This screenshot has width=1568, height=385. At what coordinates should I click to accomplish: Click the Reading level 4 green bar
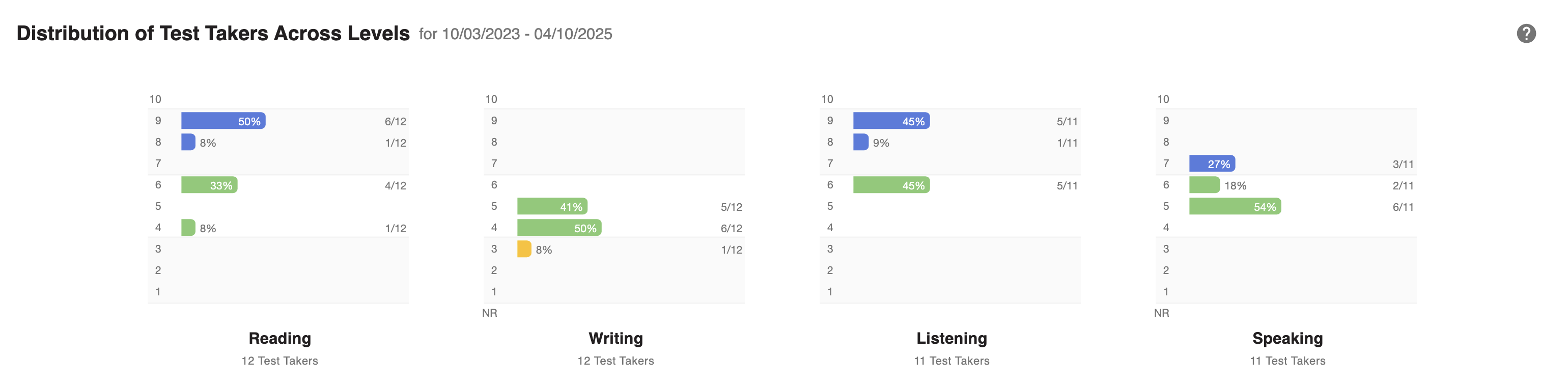[x=188, y=227]
